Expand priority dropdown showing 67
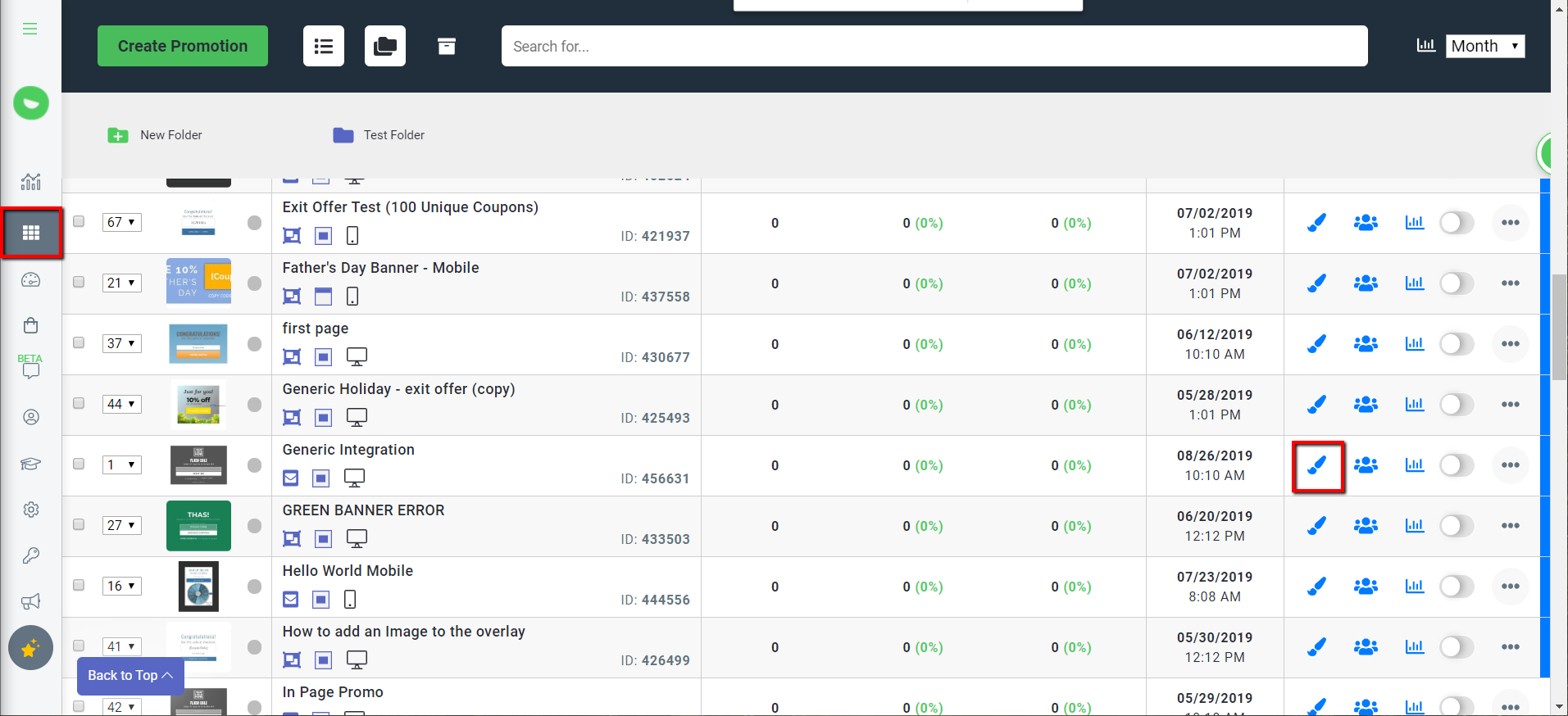This screenshot has width=1568, height=716. [122, 223]
